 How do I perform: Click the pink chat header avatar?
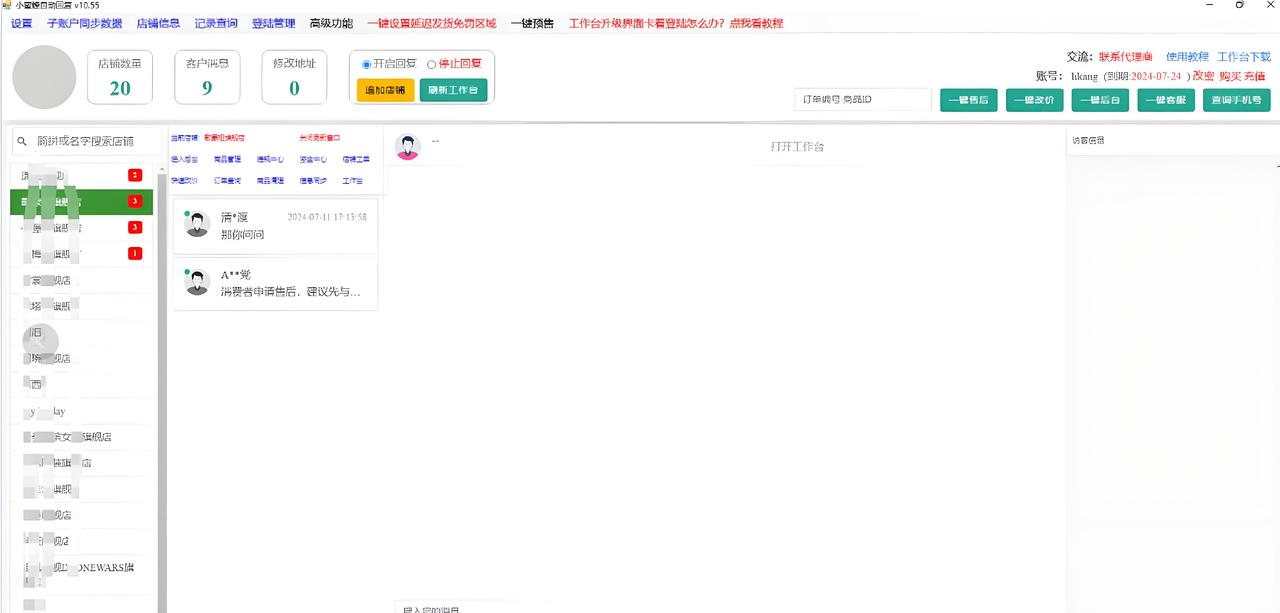408,147
